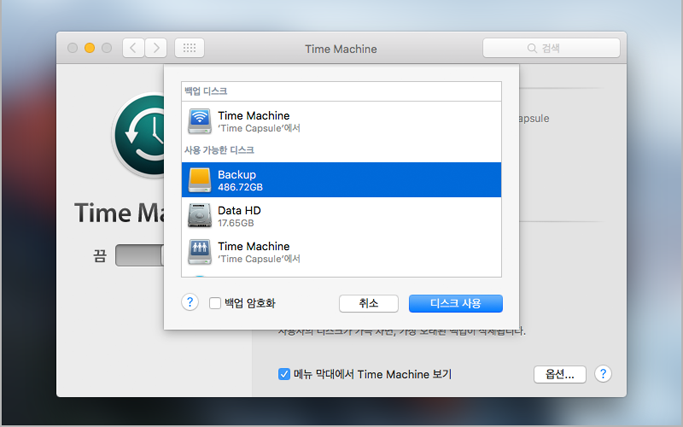Click the 486.72GB size text

point(240,187)
